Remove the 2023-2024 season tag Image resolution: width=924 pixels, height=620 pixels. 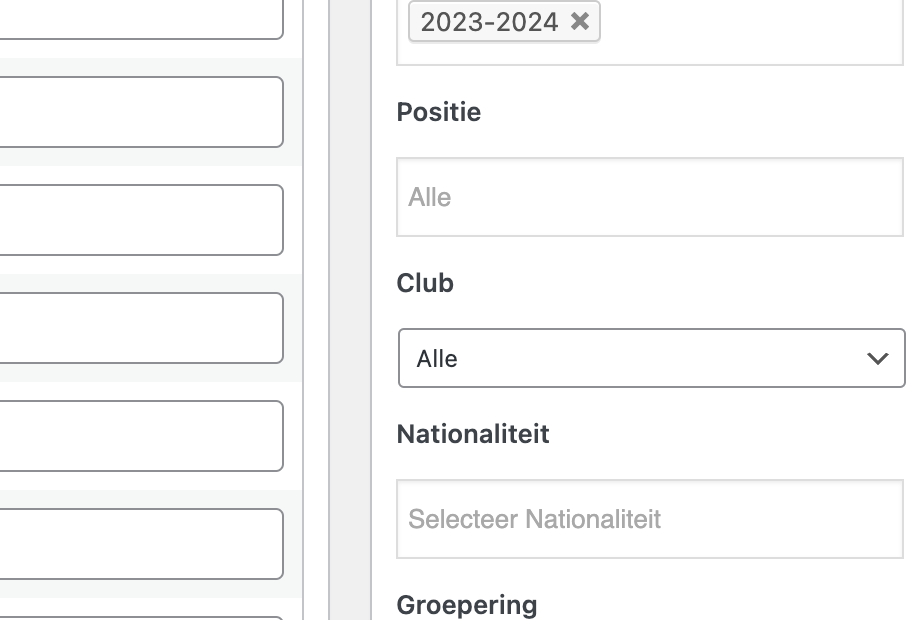(580, 22)
